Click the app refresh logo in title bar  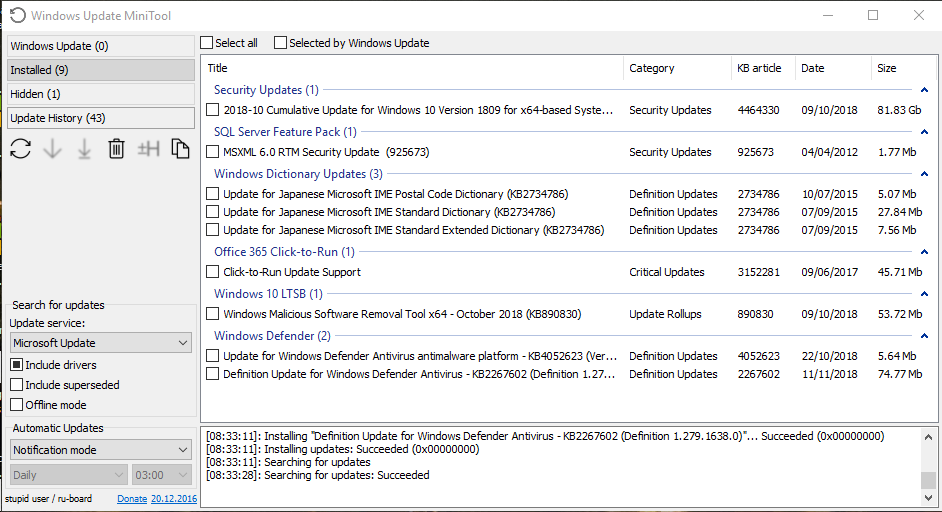pyautogui.click(x=18, y=16)
